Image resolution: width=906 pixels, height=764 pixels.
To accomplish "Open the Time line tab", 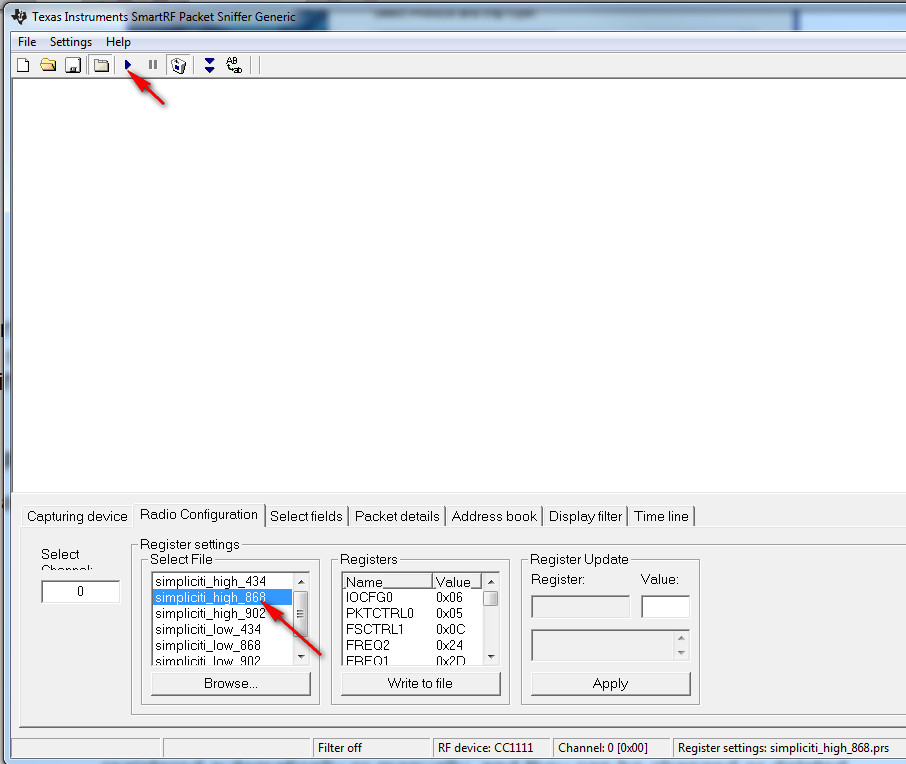I will (661, 516).
